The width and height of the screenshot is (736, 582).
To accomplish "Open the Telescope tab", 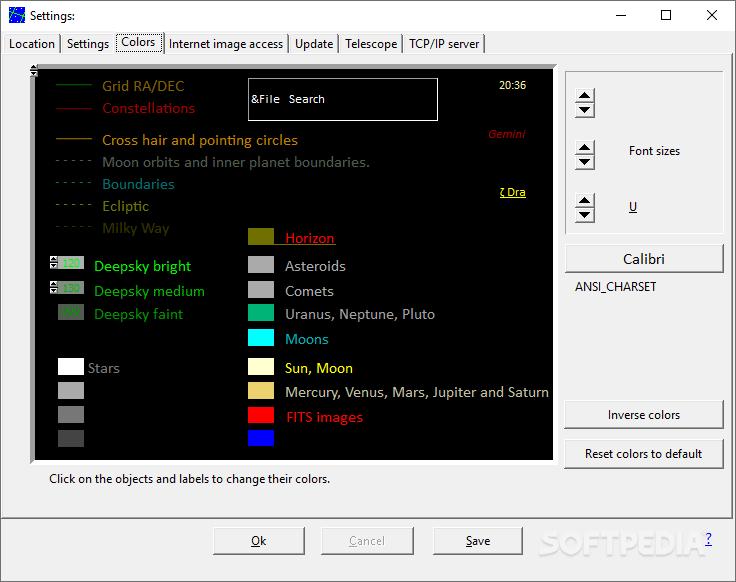I will point(371,44).
